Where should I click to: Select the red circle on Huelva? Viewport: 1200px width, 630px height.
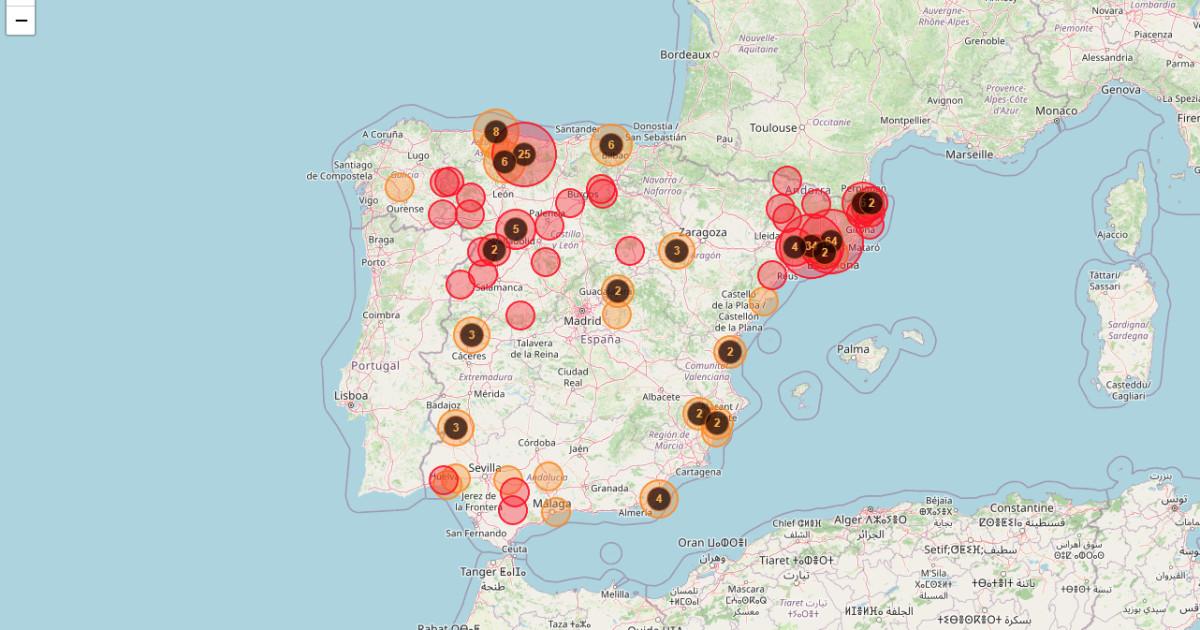click(443, 480)
